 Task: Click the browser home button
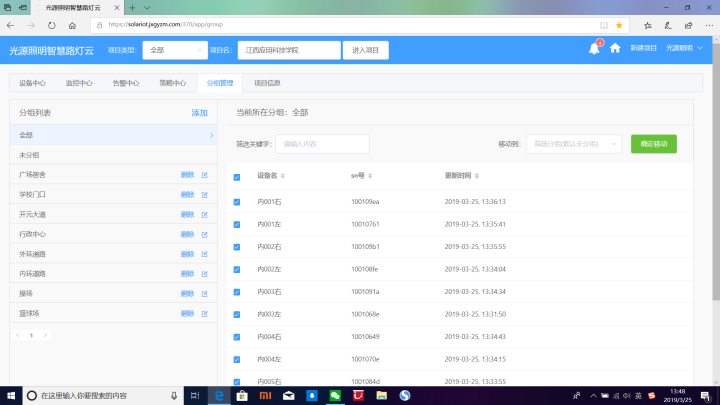(72, 25)
